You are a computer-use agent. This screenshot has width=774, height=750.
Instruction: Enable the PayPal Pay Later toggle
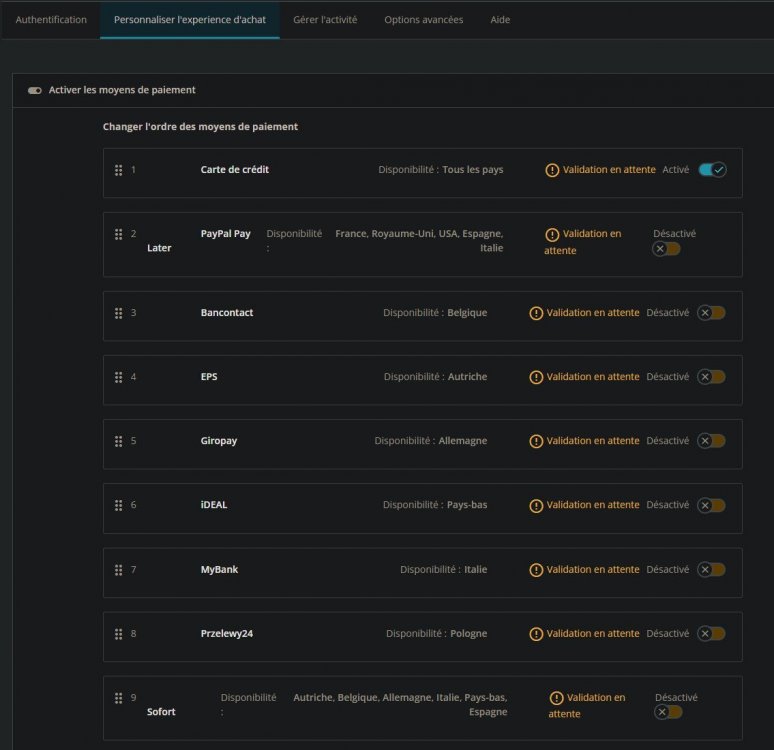click(667, 249)
